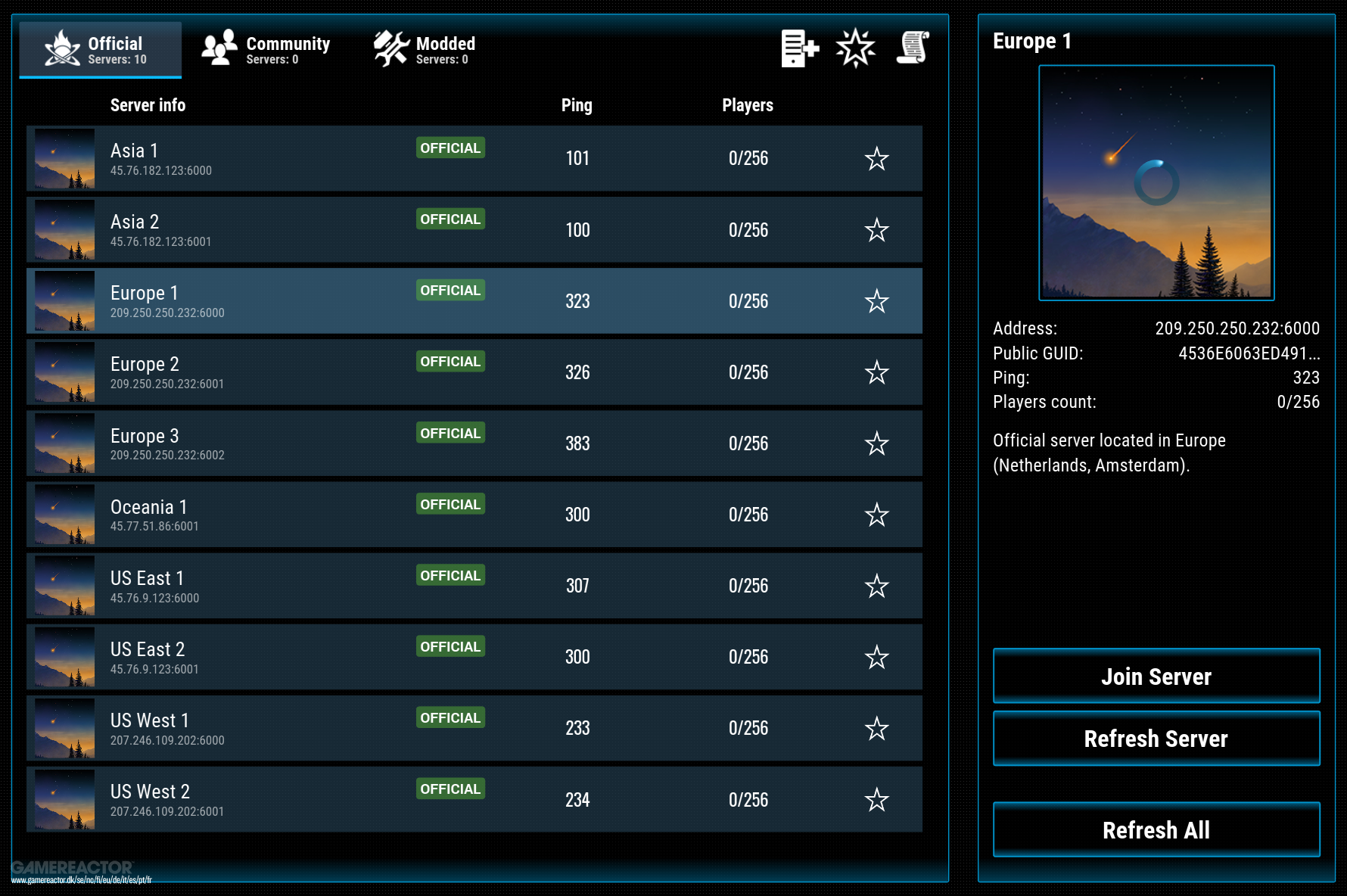Toggle favorite star on US East 1
1347x896 pixels.
coord(876,586)
